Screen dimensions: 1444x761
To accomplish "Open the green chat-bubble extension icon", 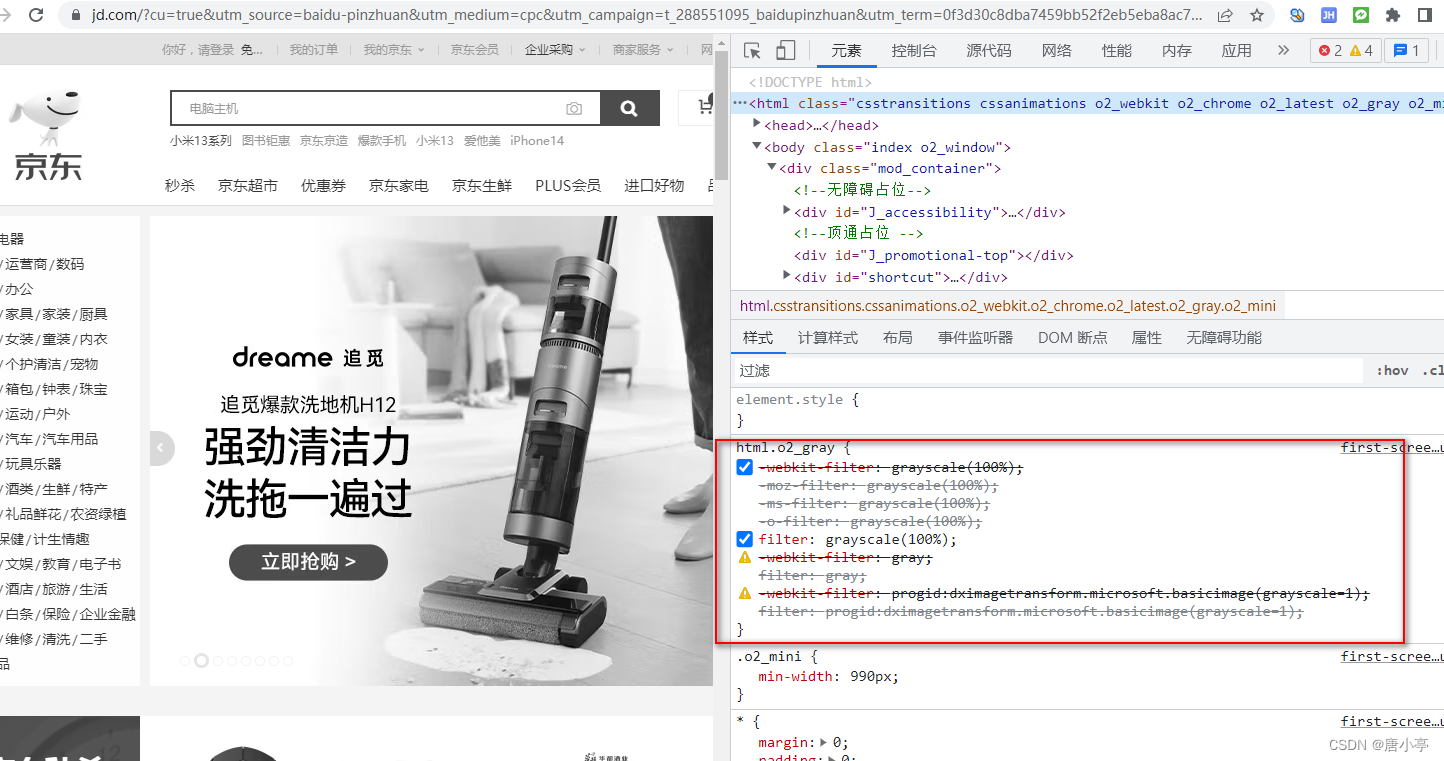I will point(1361,15).
